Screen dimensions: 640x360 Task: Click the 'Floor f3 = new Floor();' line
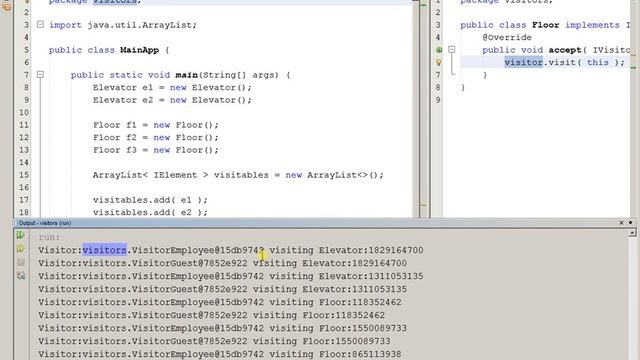156,150
